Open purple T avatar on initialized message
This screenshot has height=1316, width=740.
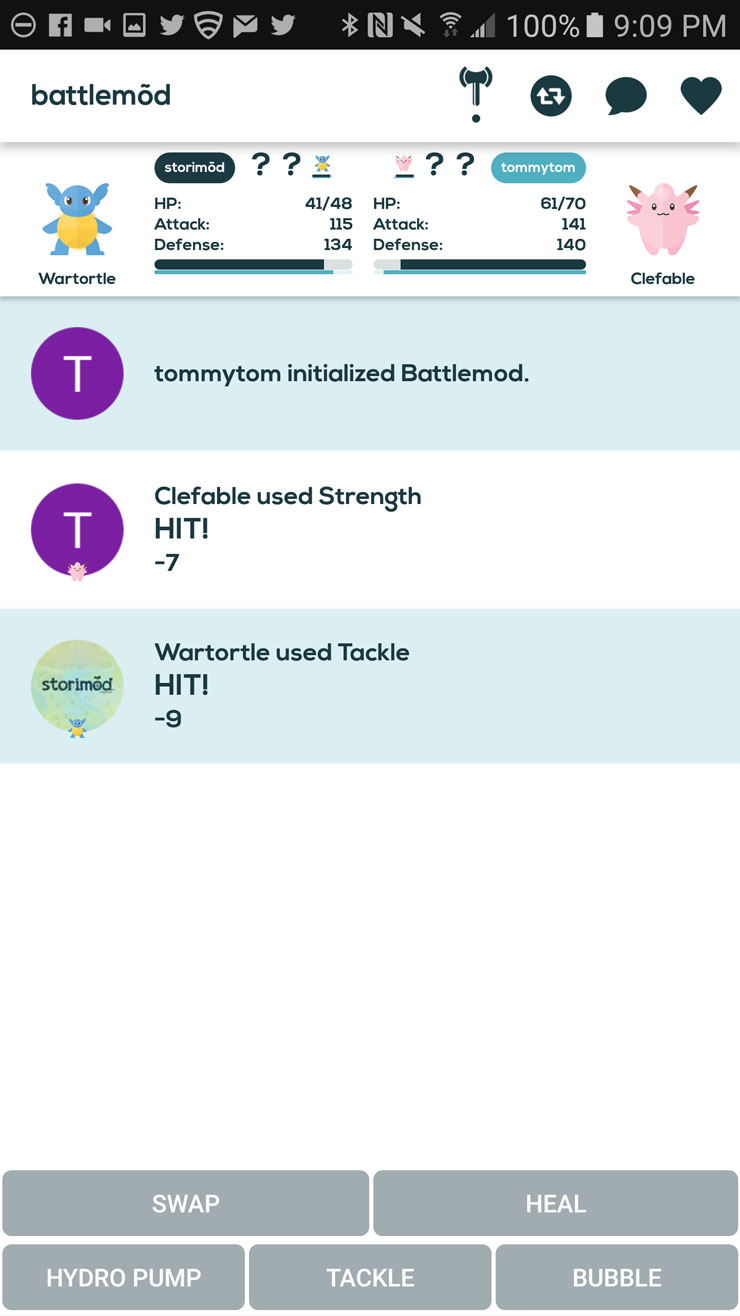point(77,373)
